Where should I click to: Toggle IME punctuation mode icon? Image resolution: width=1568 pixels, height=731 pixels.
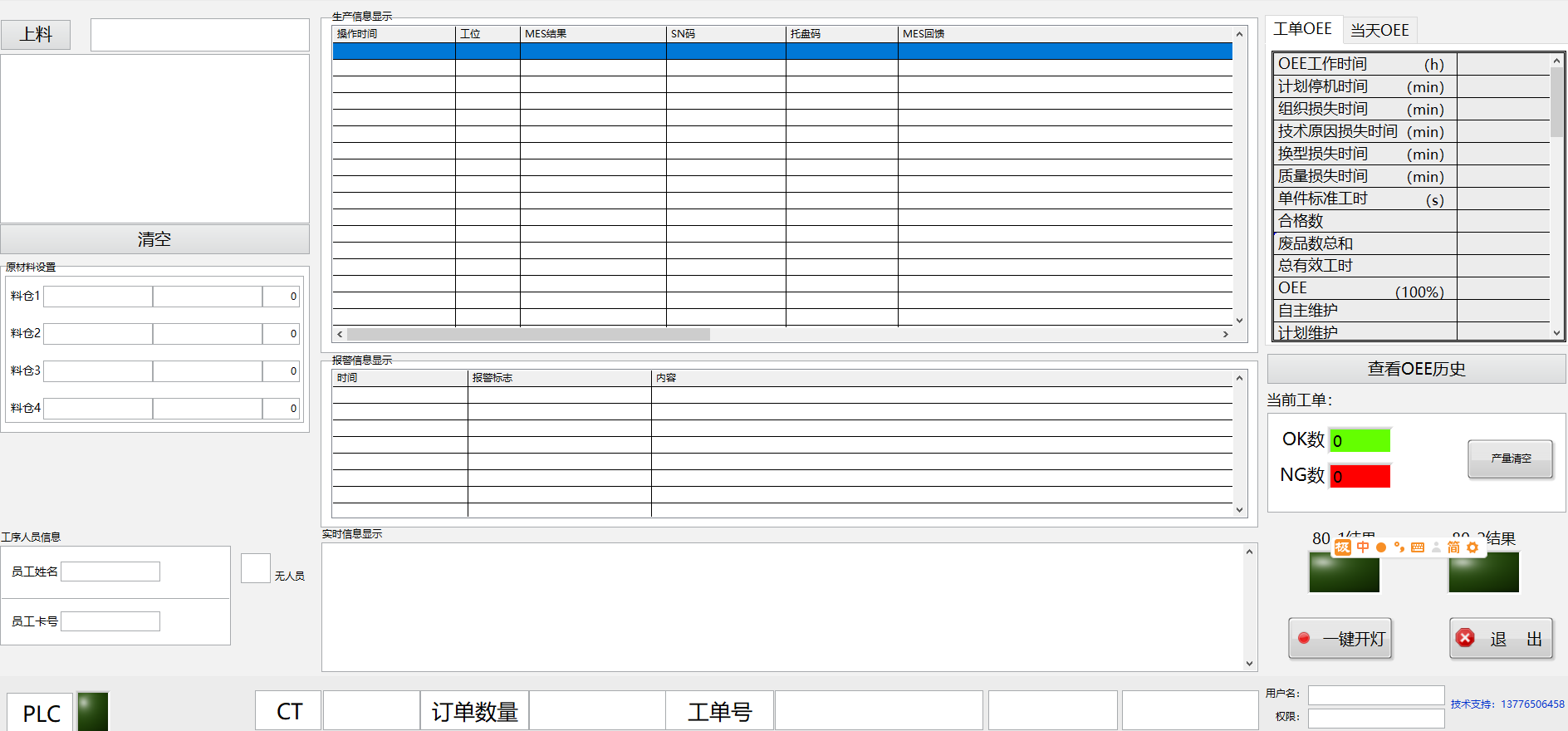pos(1399,547)
